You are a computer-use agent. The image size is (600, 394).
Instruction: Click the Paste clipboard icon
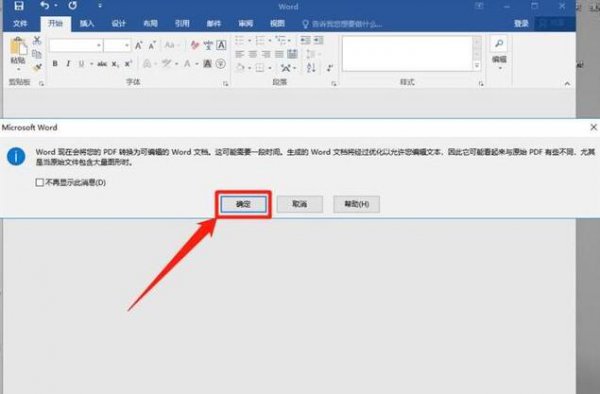[18, 46]
